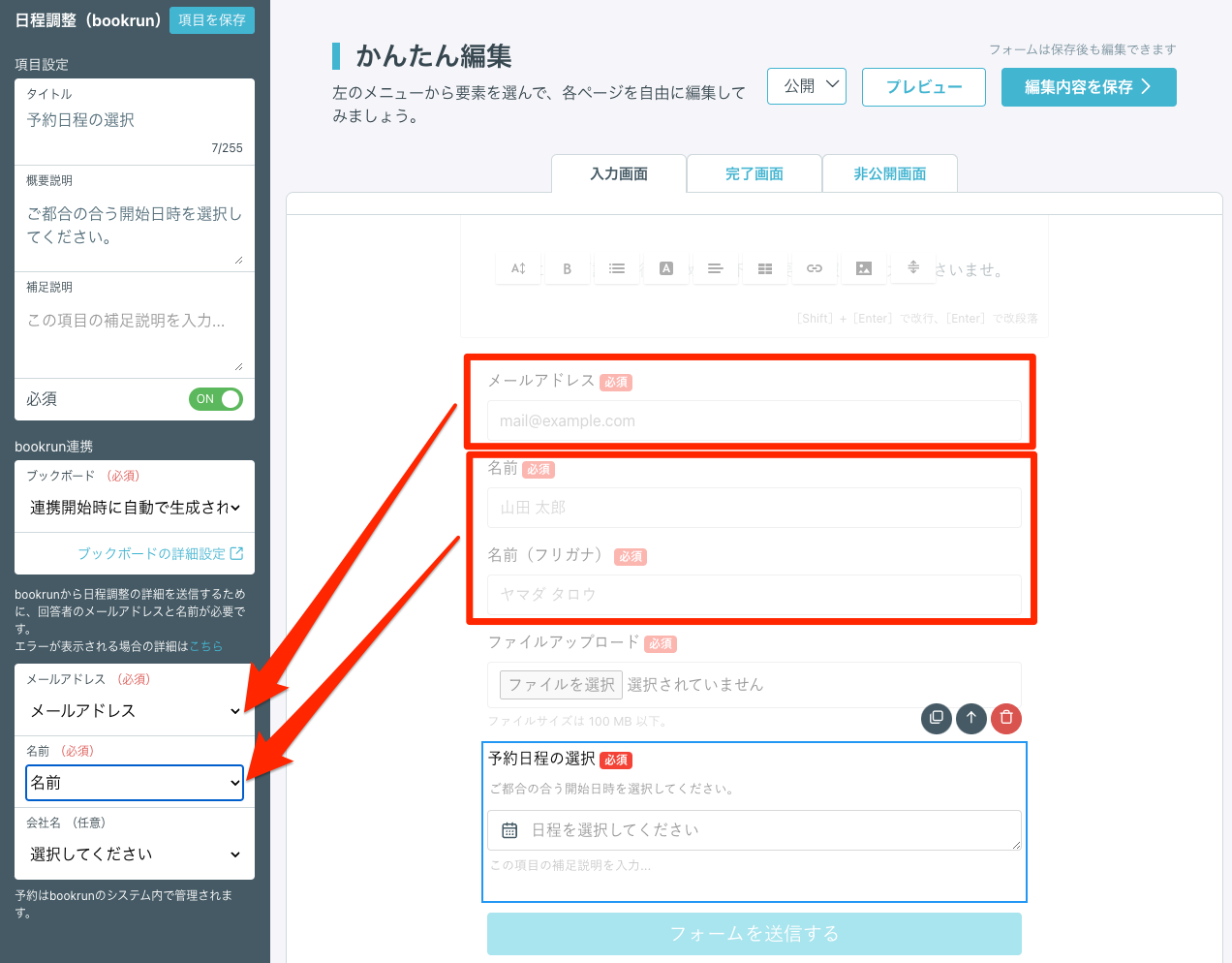This screenshot has width=1232, height=963.
Task: Click the 項目設定 section label
Action: pos(42,65)
